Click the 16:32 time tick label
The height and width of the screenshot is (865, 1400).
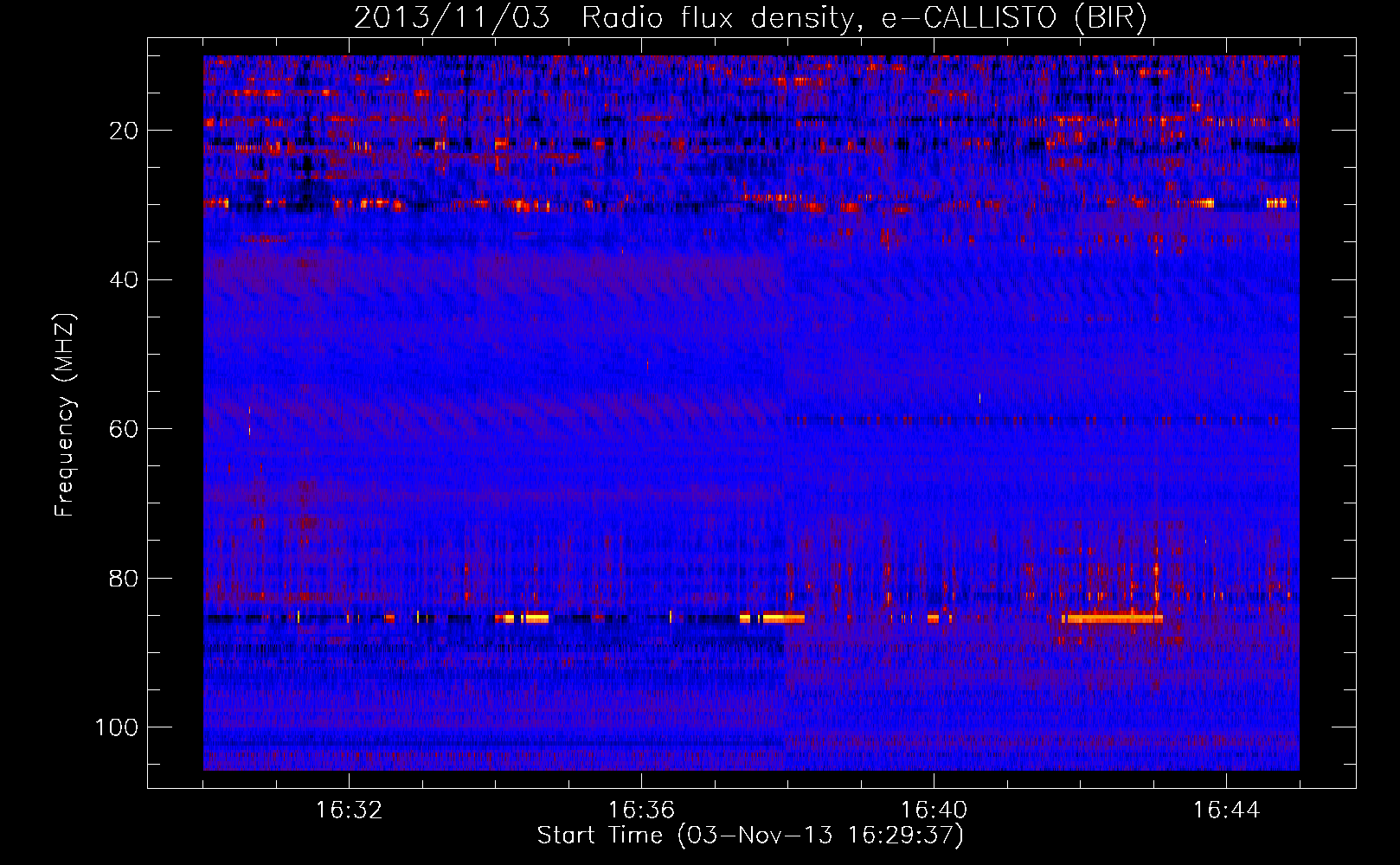click(x=349, y=811)
